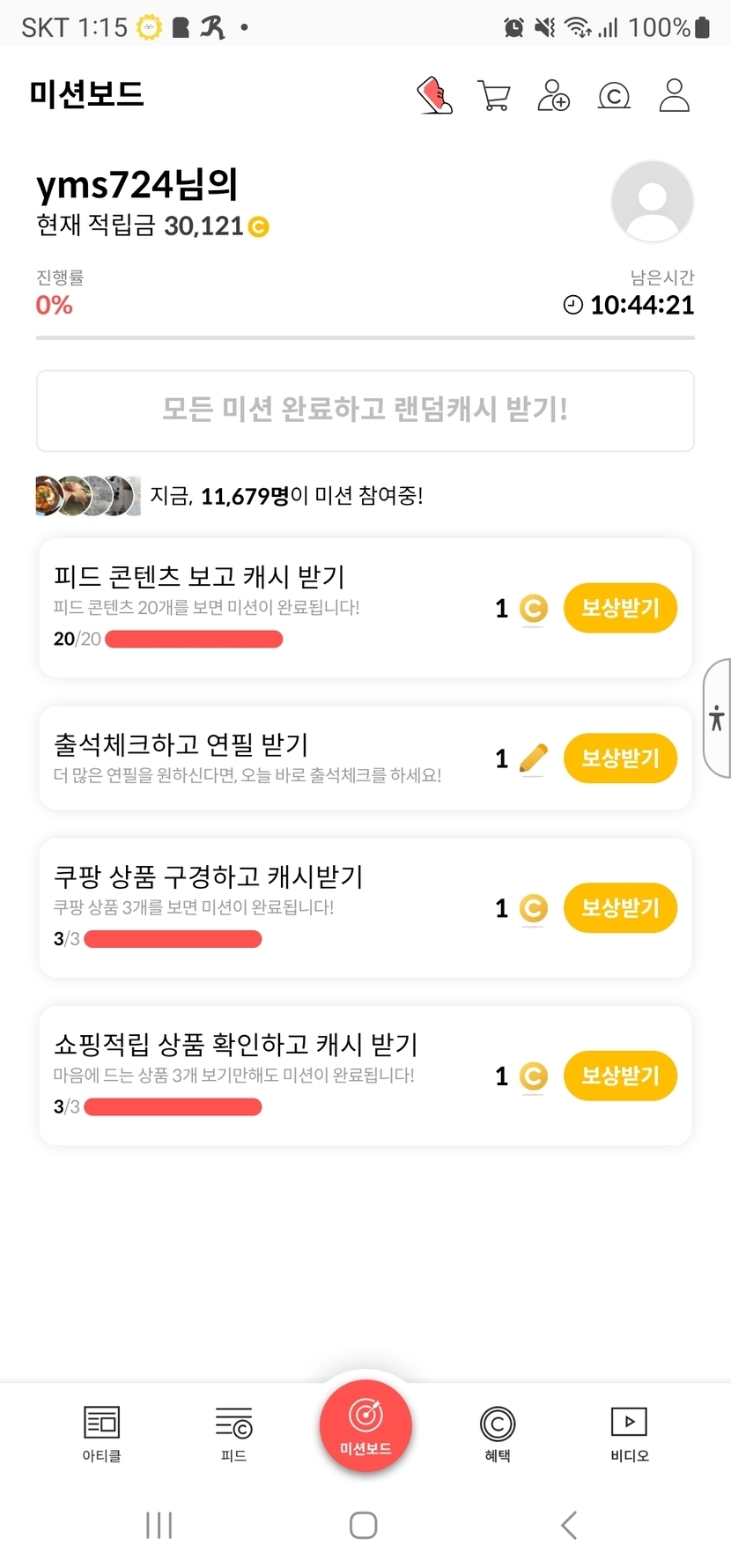Claim pencil reward for attendance check

click(620, 758)
